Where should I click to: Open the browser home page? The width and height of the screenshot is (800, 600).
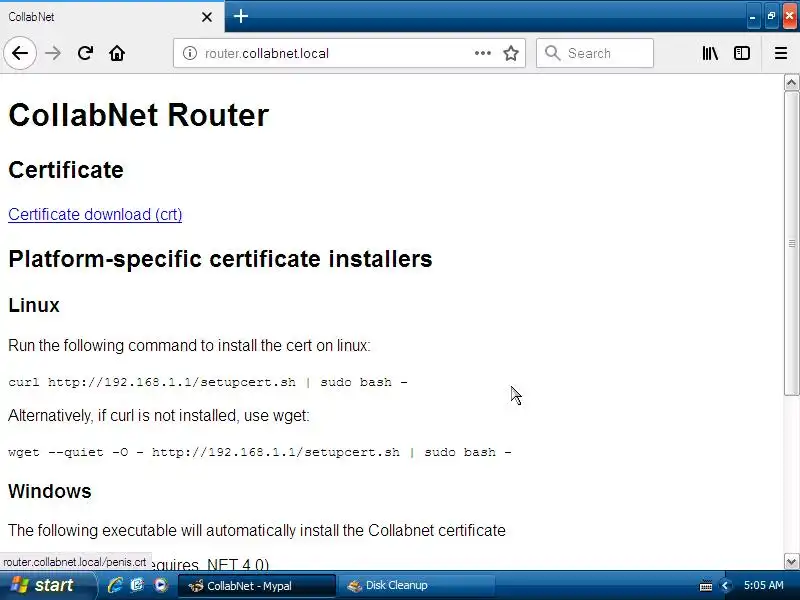(117, 53)
